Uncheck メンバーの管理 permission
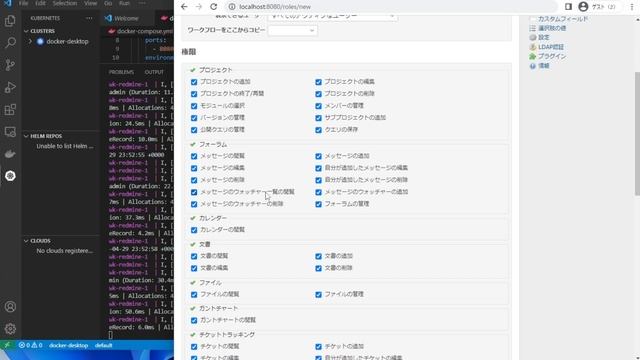This screenshot has height=360, width=640. click(x=318, y=106)
